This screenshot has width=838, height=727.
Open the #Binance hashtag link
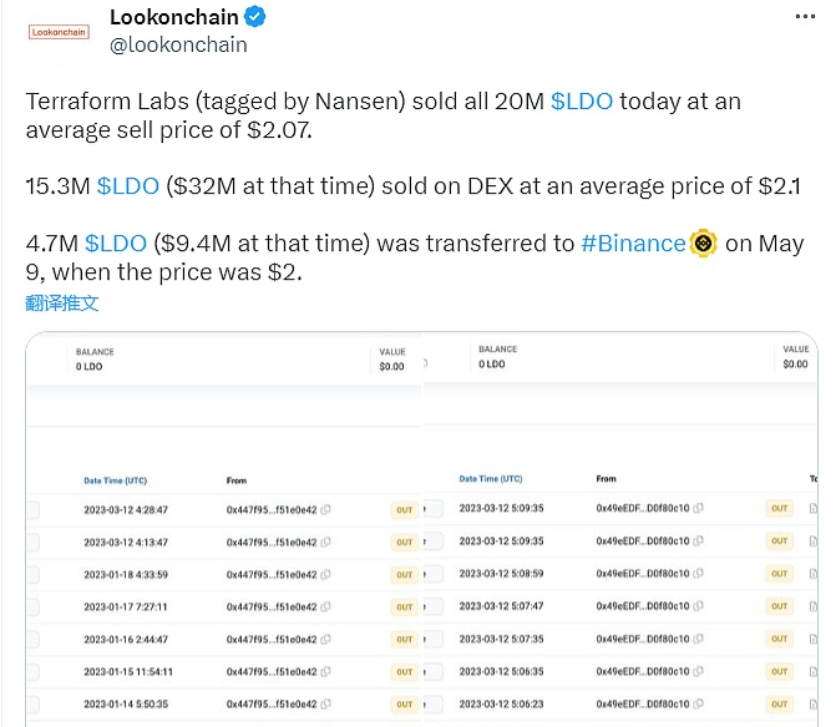[x=633, y=243]
